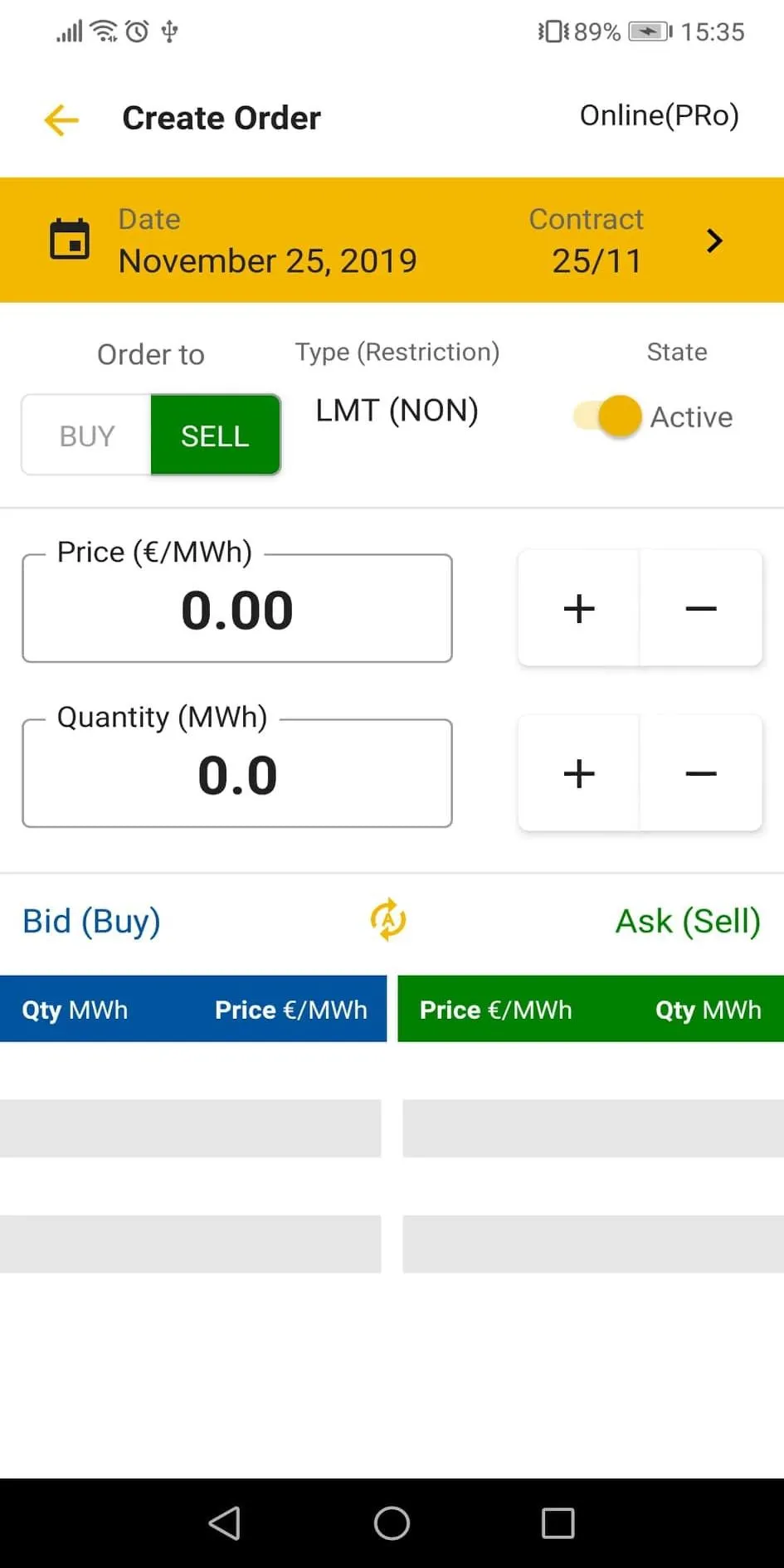Tap the Bid (Buy) heading
The height and width of the screenshot is (1568, 784).
click(x=91, y=921)
